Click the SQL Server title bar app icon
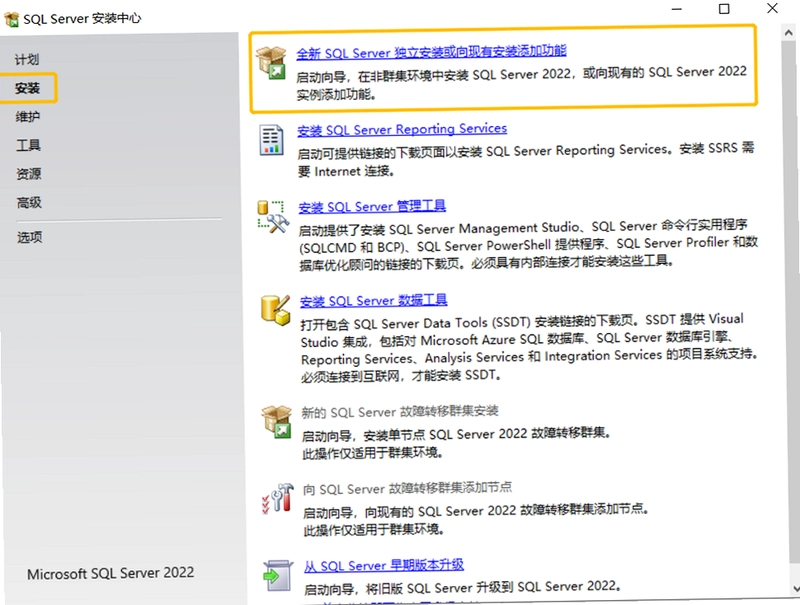 (12, 20)
